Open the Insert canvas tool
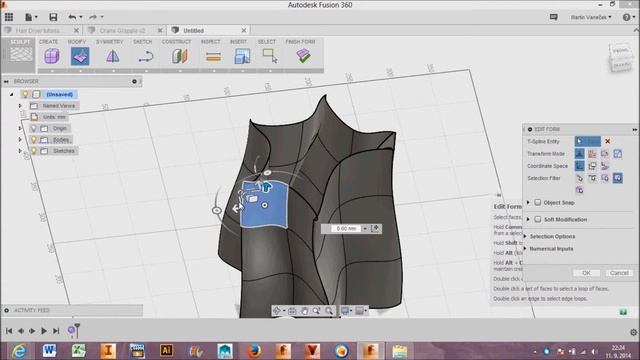 242,56
